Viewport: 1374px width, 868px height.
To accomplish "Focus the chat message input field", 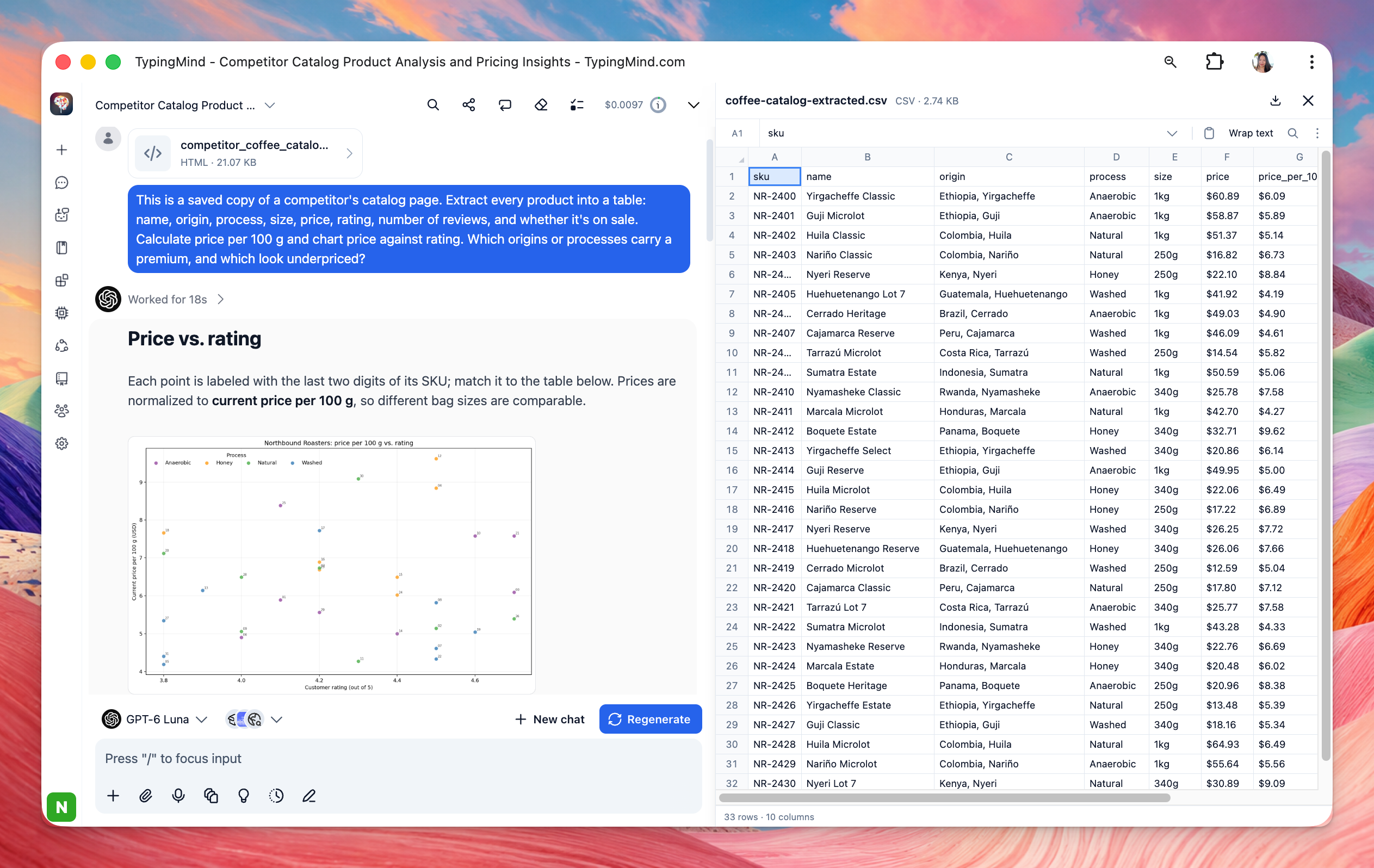I will [398, 759].
